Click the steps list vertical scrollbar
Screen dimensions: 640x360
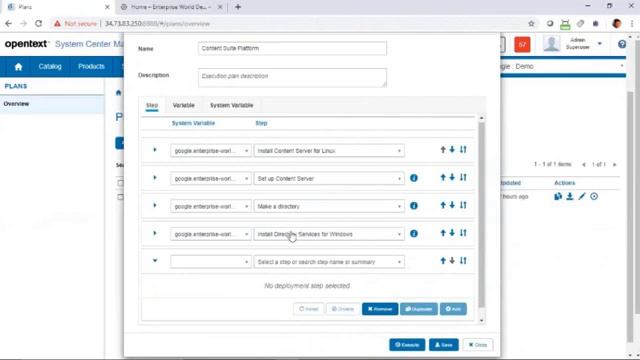tap(481, 215)
